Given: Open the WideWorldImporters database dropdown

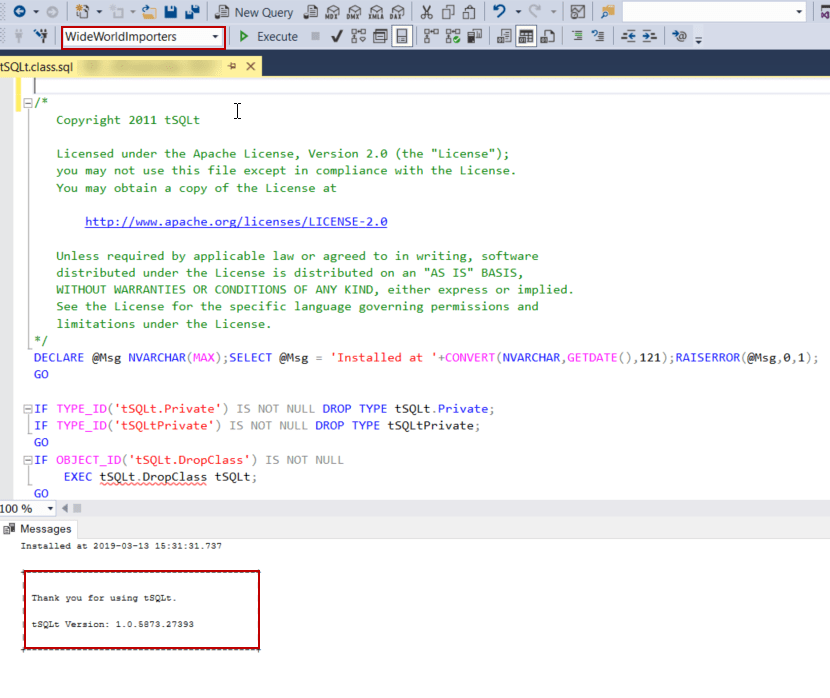Looking at the screenshot, I should [217, 36].
